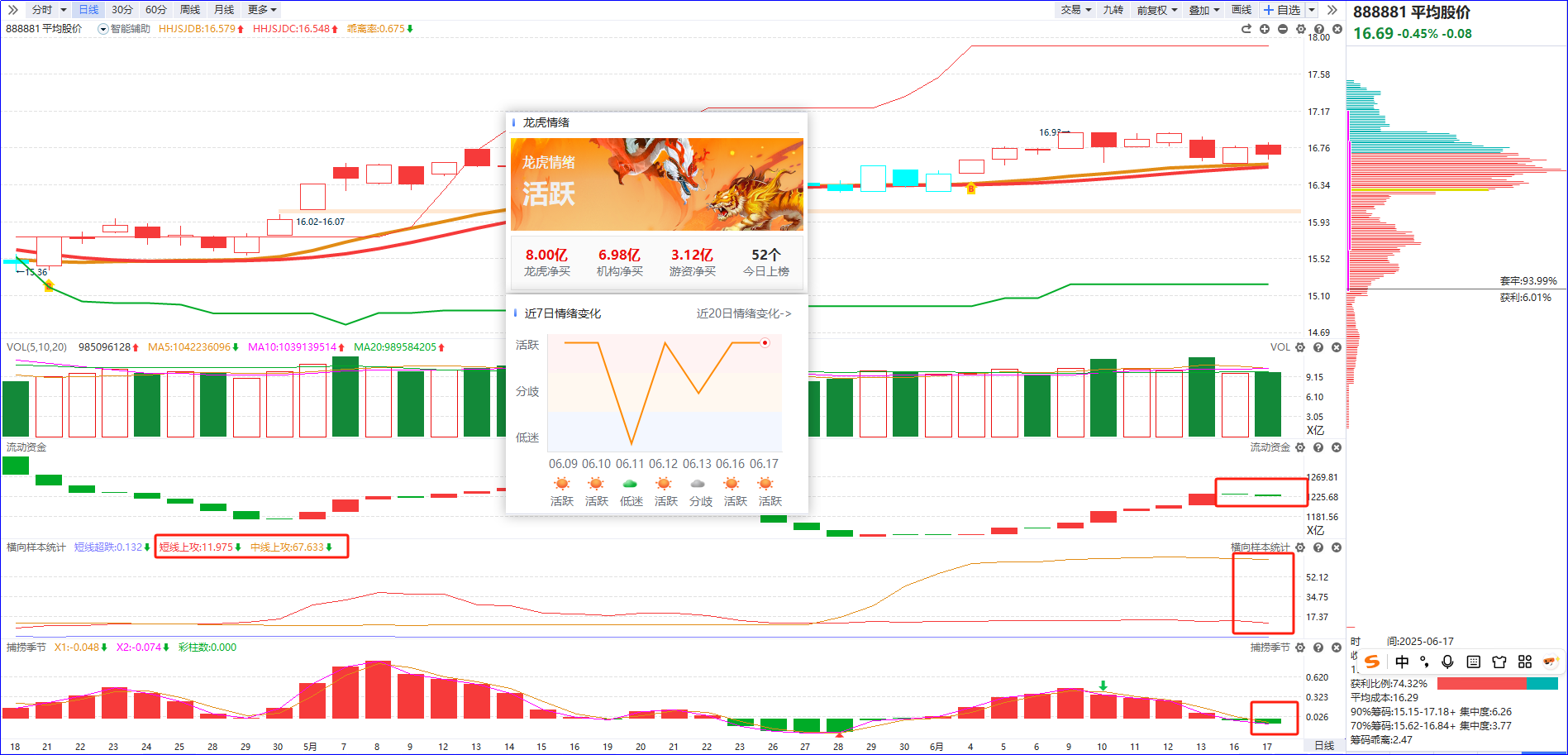
Task: Zoom out main chart with minus icon
Action: coord(1283,29)
